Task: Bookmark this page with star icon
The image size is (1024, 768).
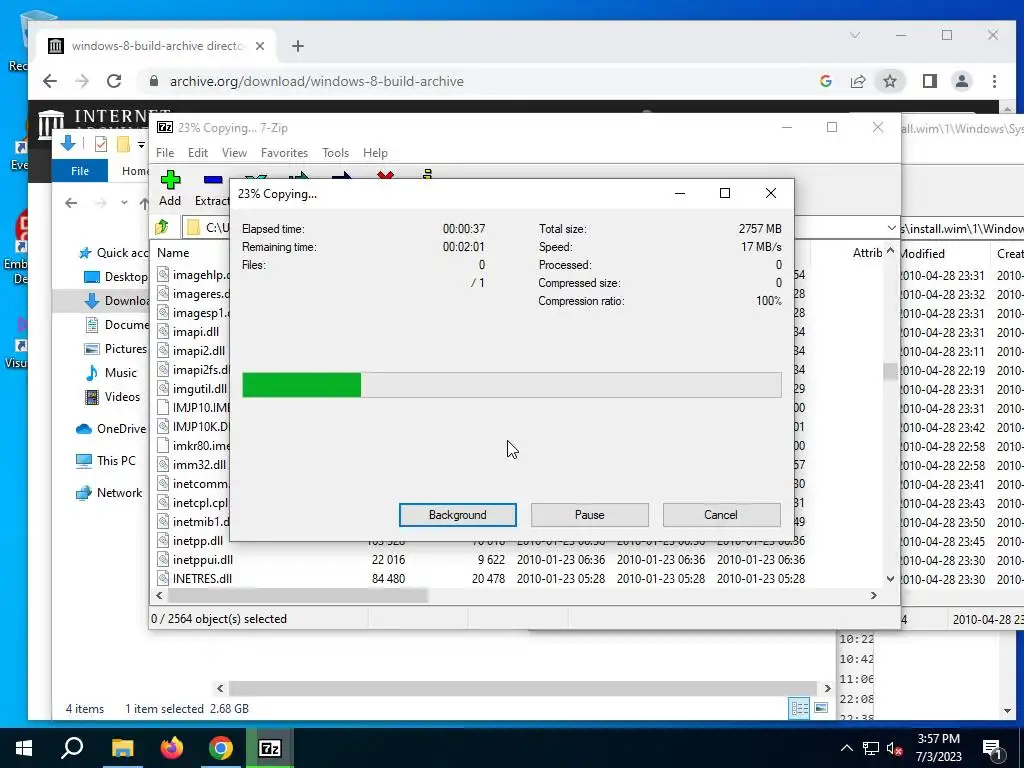Action: 889,81
